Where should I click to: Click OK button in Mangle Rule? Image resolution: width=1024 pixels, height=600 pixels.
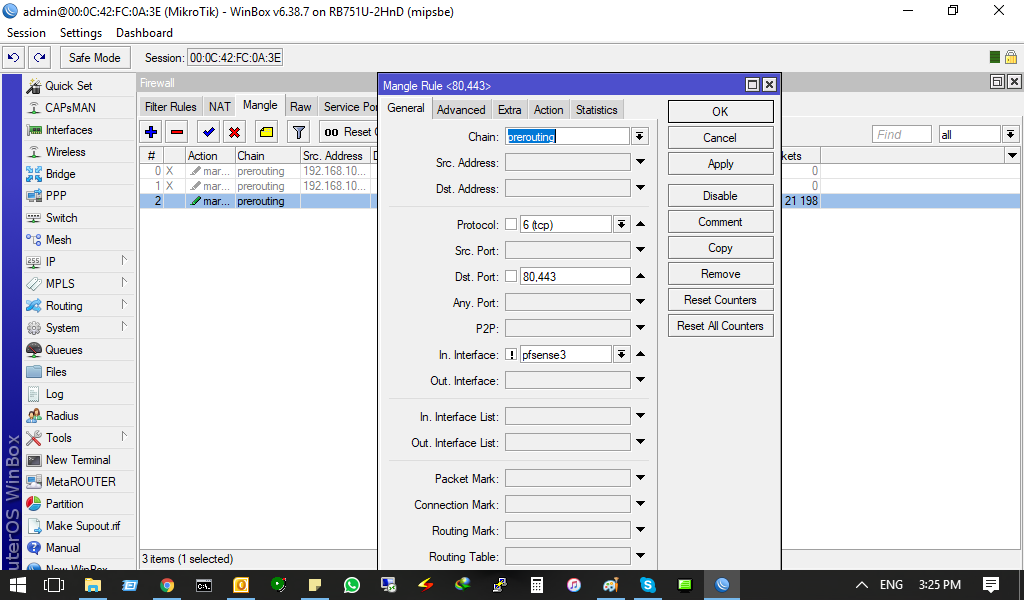coord(720,112)
